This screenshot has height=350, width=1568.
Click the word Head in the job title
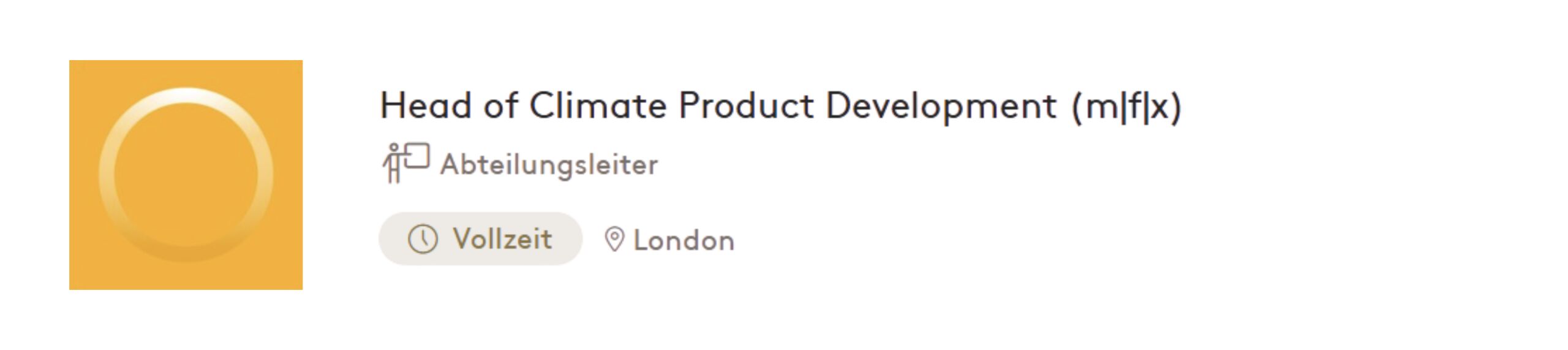pos(426,105)
